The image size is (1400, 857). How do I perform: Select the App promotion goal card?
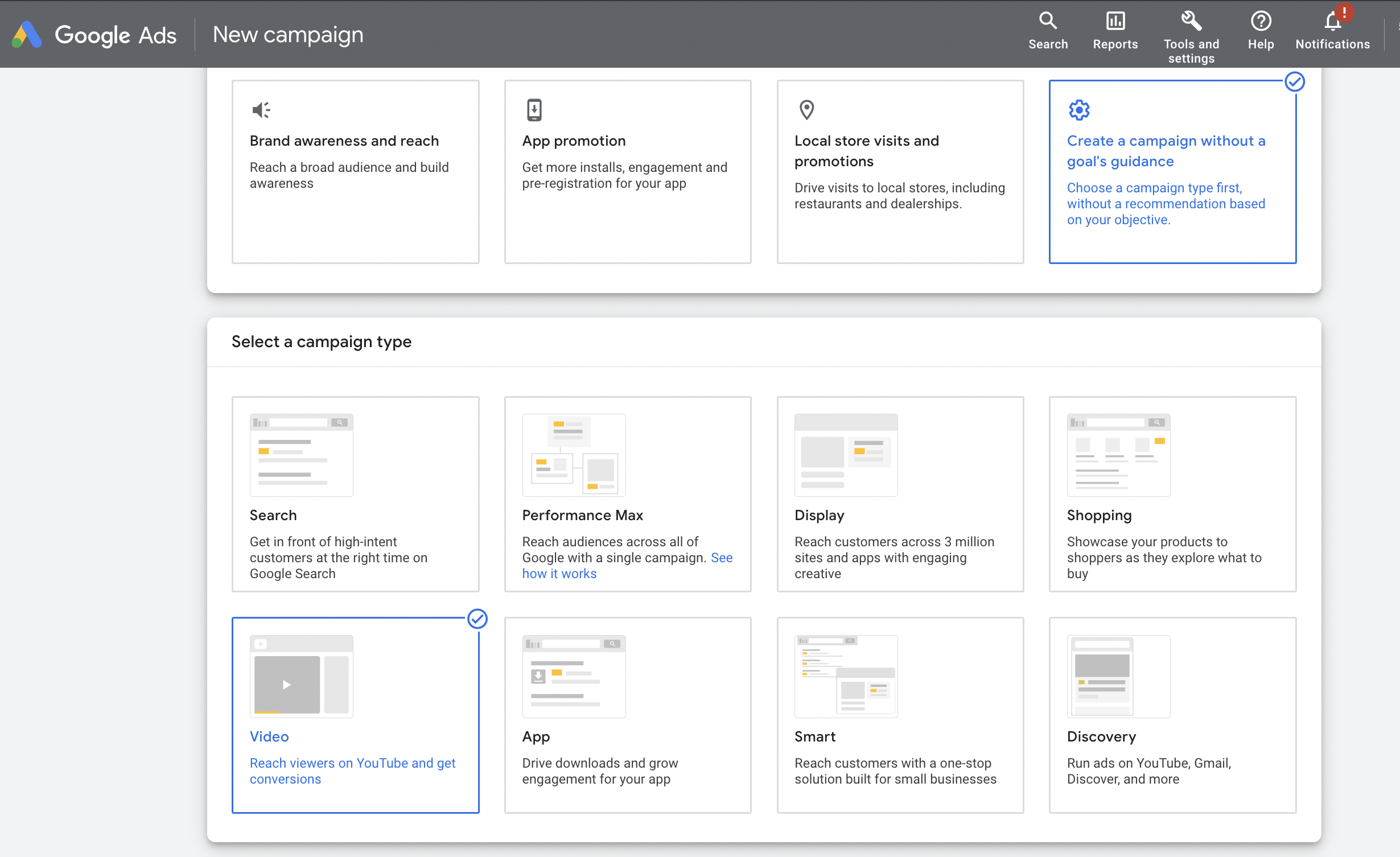tap(628, 172)
